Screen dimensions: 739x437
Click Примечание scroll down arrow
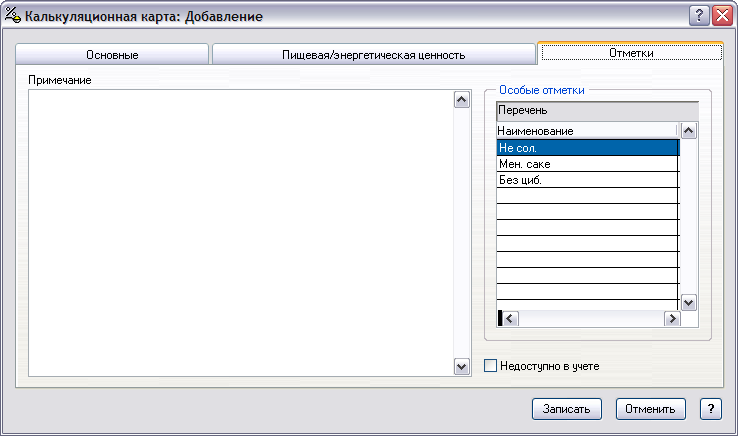click(x=461, y=366)
